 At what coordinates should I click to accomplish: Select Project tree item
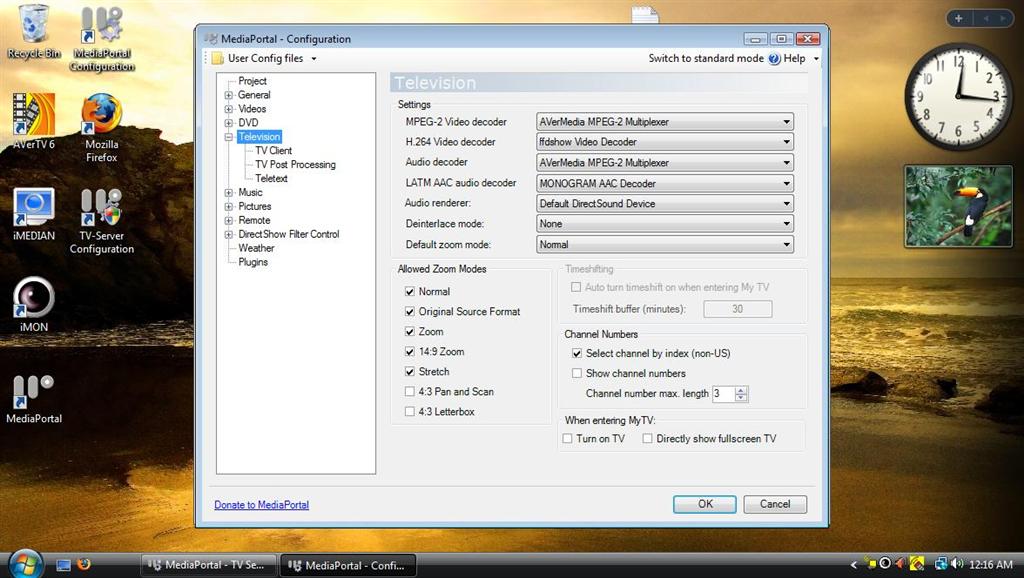coord(252,81)
